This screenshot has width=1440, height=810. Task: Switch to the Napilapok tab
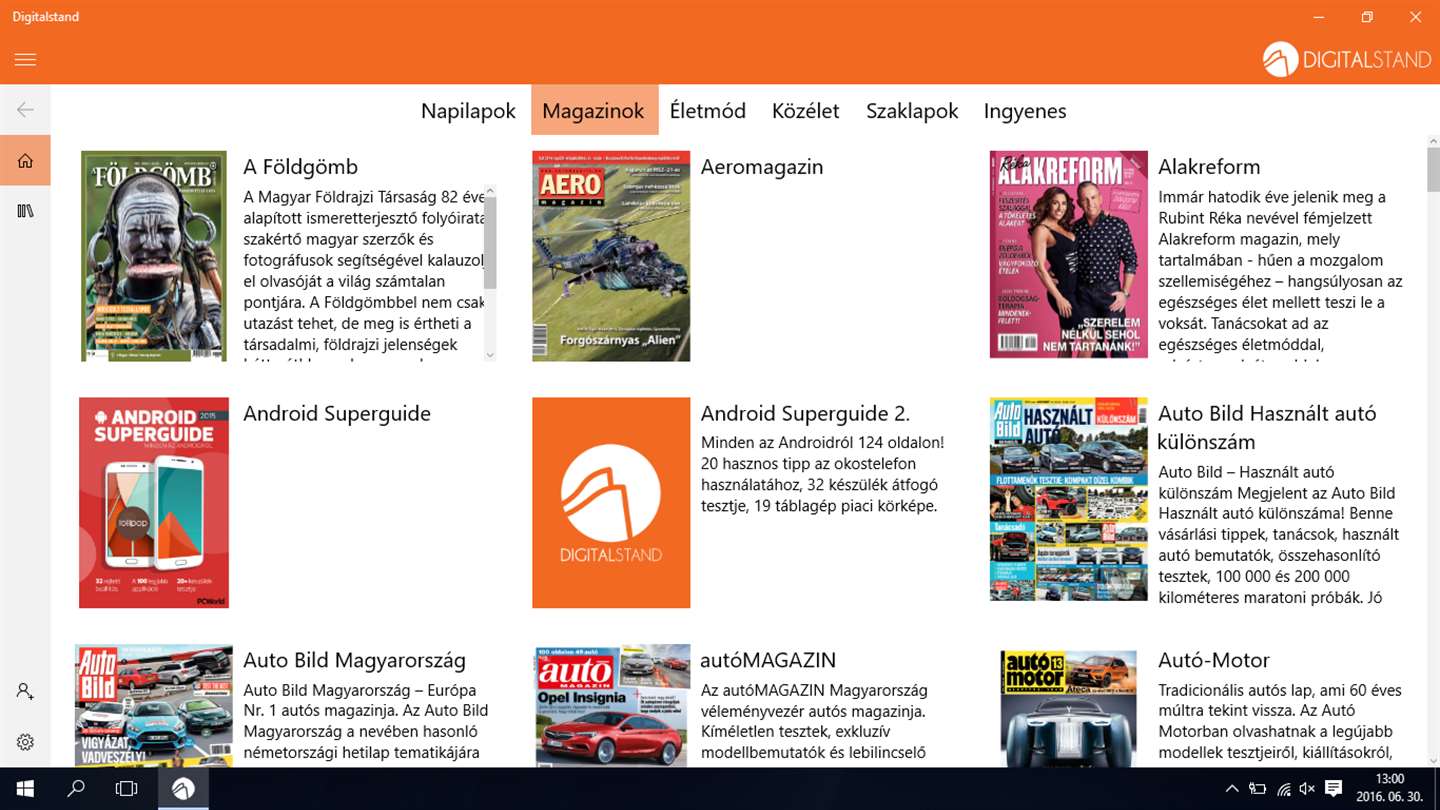(x=468, y=111)
